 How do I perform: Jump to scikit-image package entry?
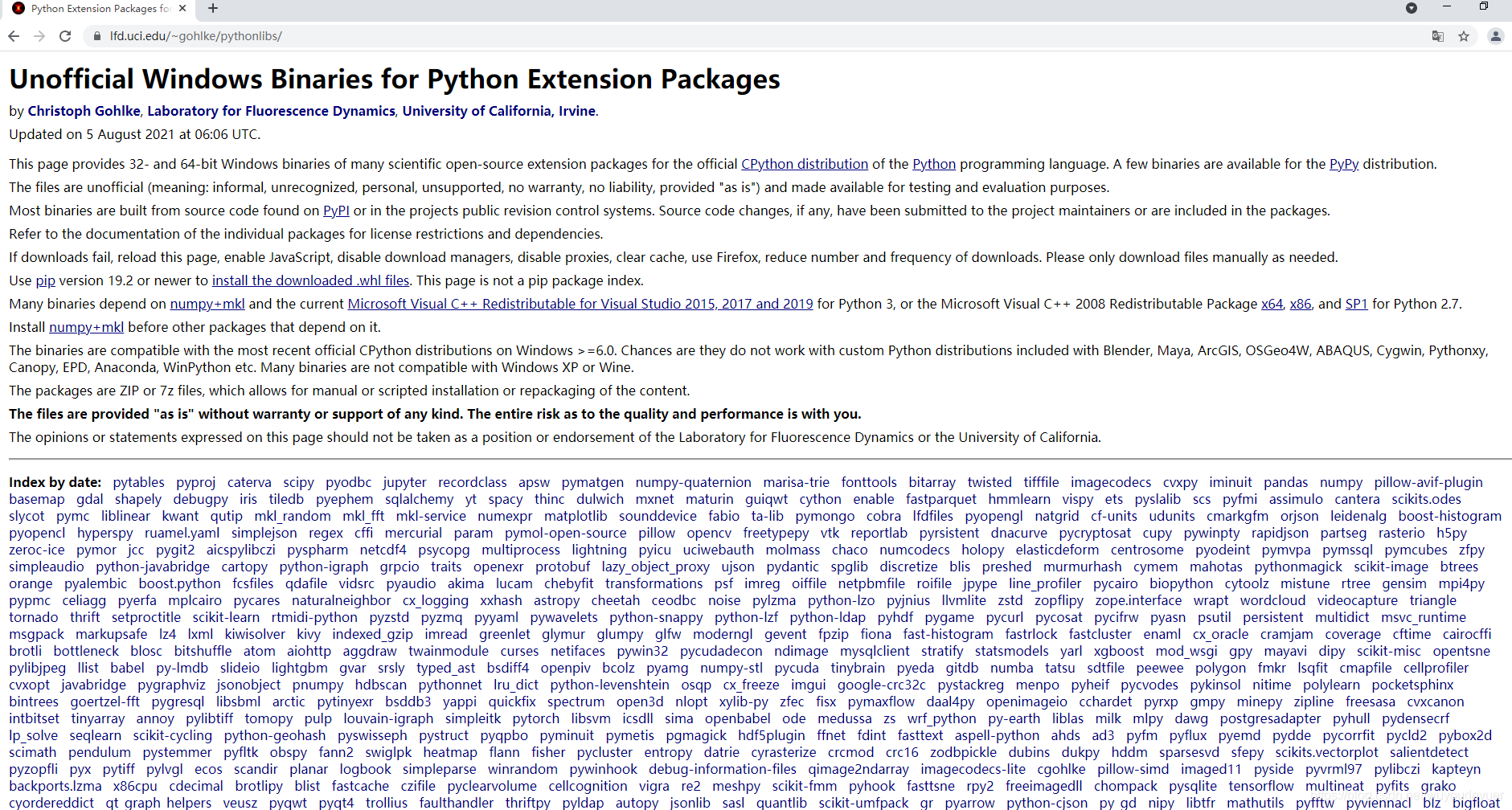tap(1391, 567)
